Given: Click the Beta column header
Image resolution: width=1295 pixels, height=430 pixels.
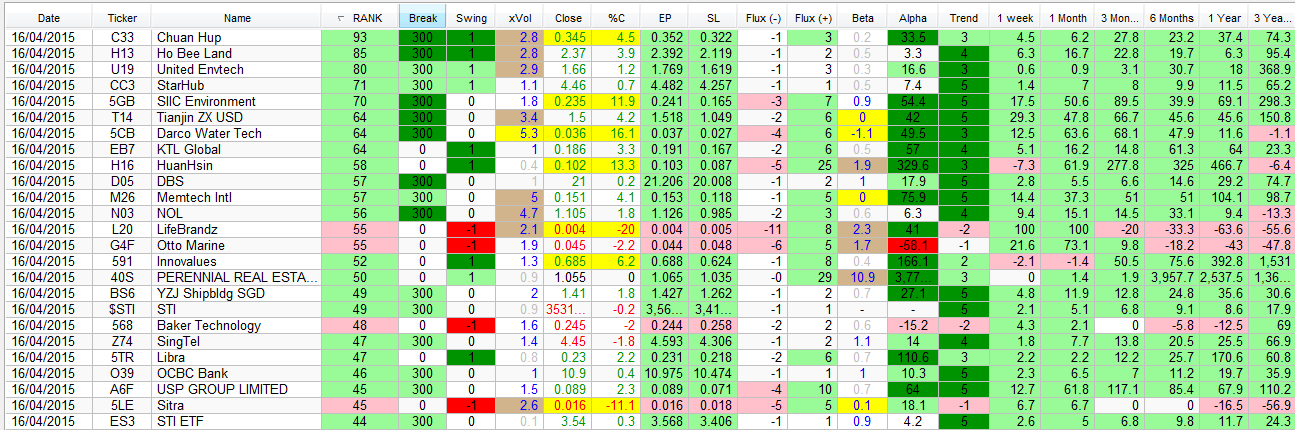Looking at the screenshot, I should (x=863, y=18).
